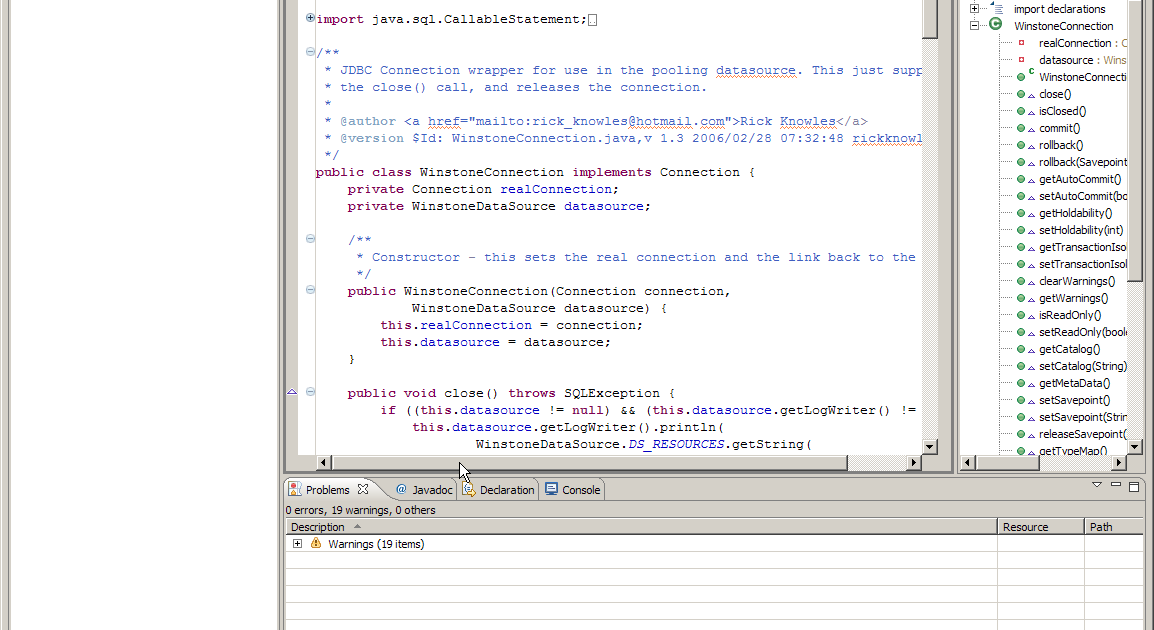This screenshot has width=1154, height=630.
Task: Click the editor horizontal scrollbar left arrow
Action: [x=323, y=462]
